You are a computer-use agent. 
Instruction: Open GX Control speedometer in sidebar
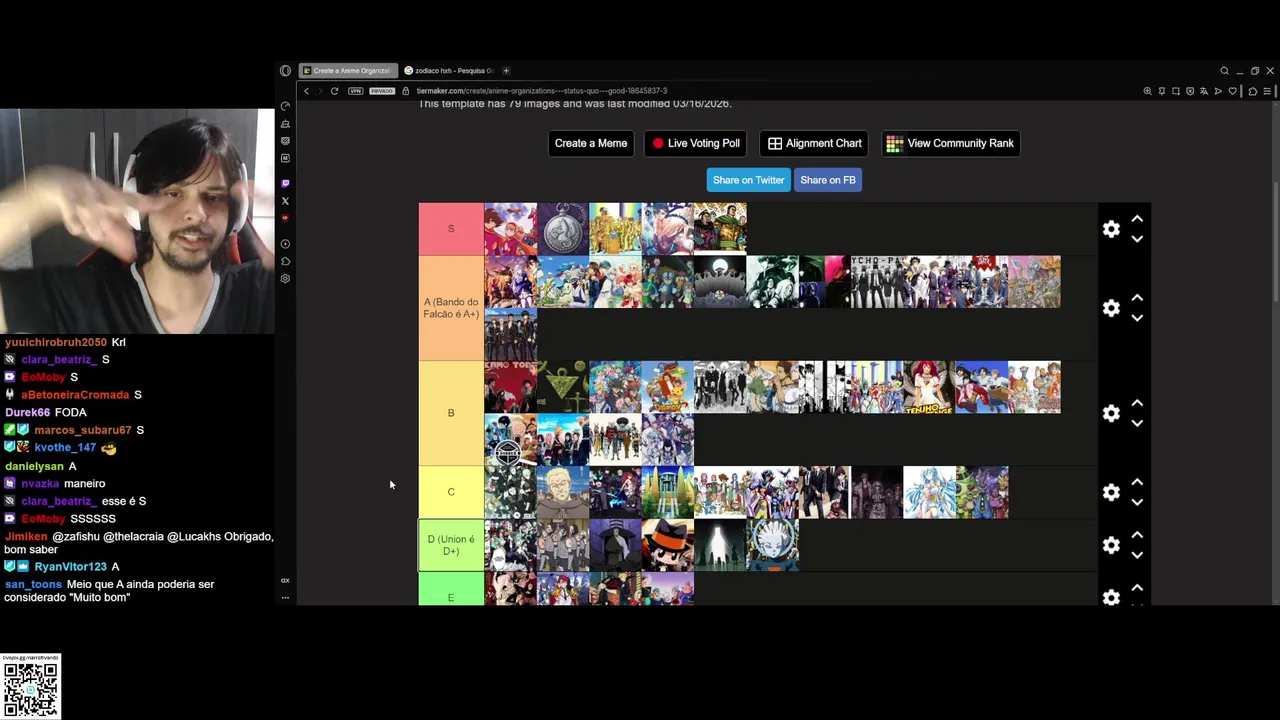point(285,106)
